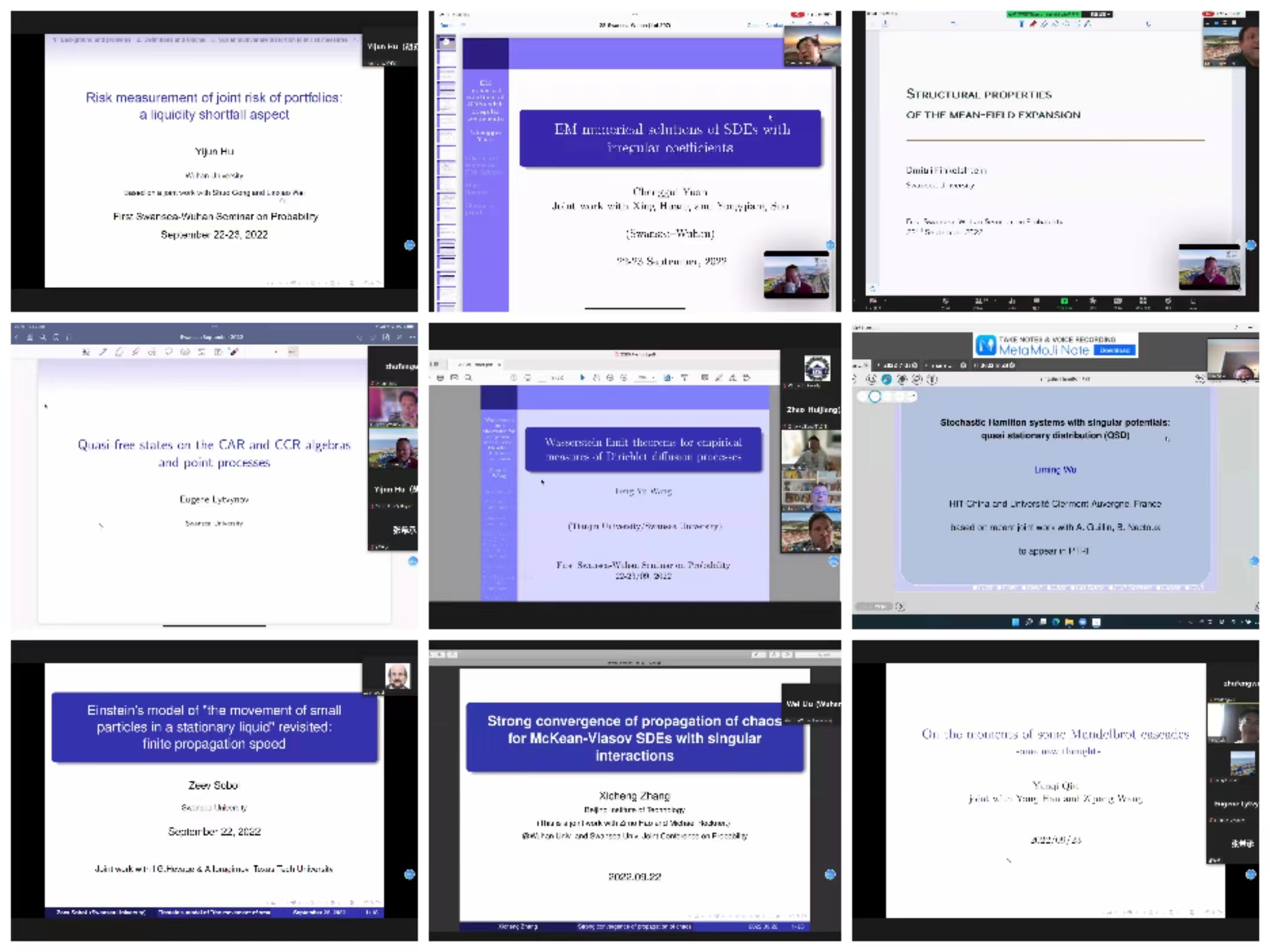Select the active blue pen icon in MetaMoji toolbar
The image size is (1270, 952).
887,380
